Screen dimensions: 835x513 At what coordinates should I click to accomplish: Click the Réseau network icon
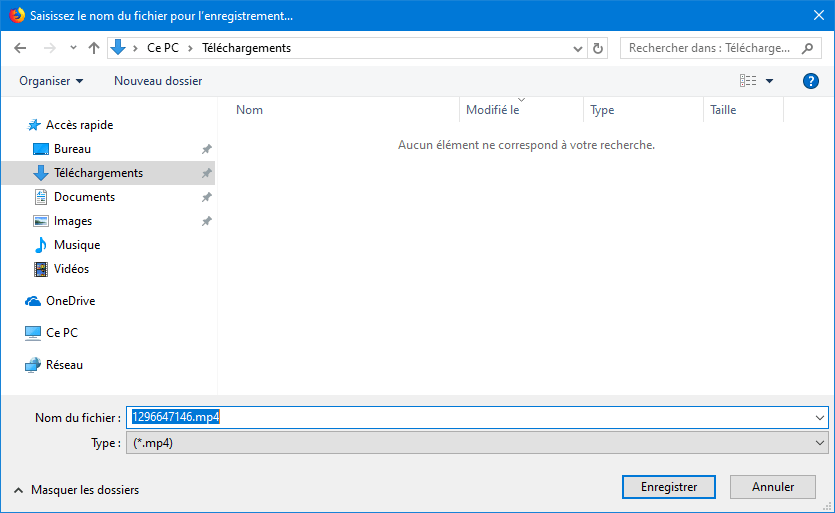click(x=33, y=365)
